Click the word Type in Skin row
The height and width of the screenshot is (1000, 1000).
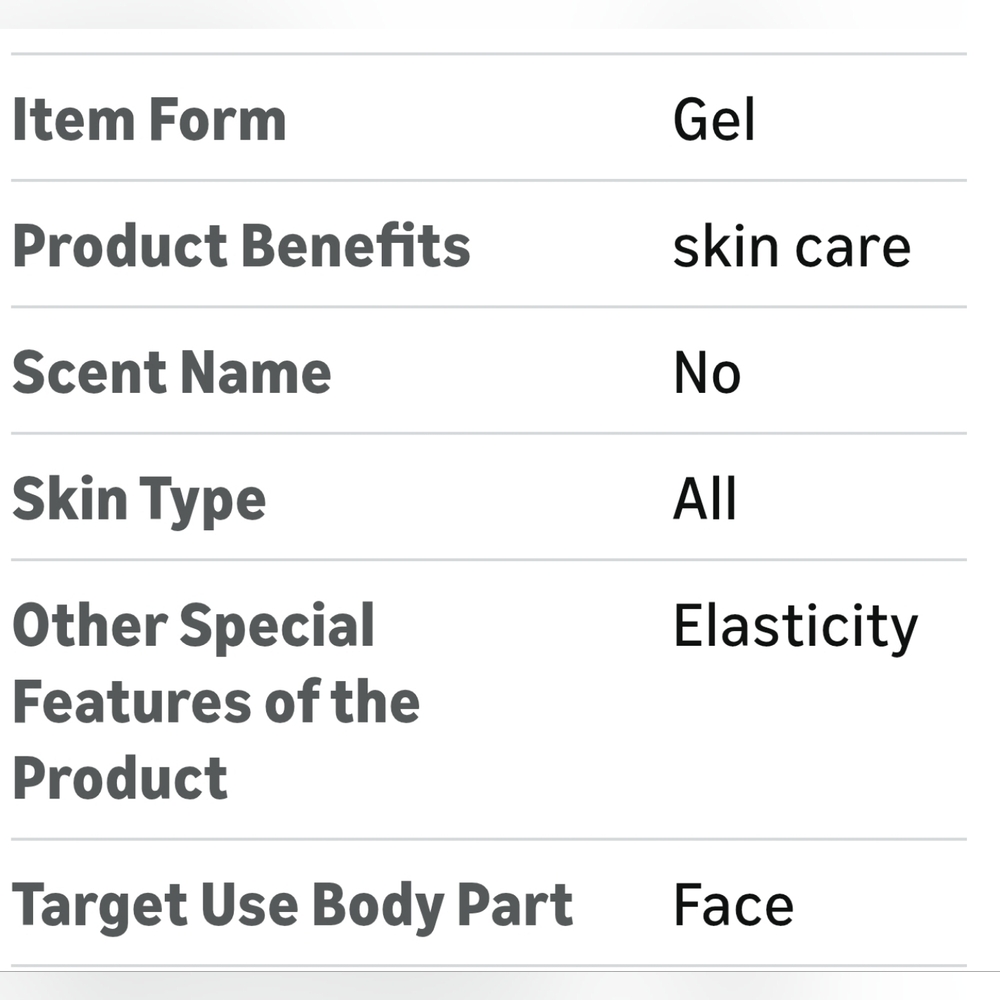[x=202, y=501]
